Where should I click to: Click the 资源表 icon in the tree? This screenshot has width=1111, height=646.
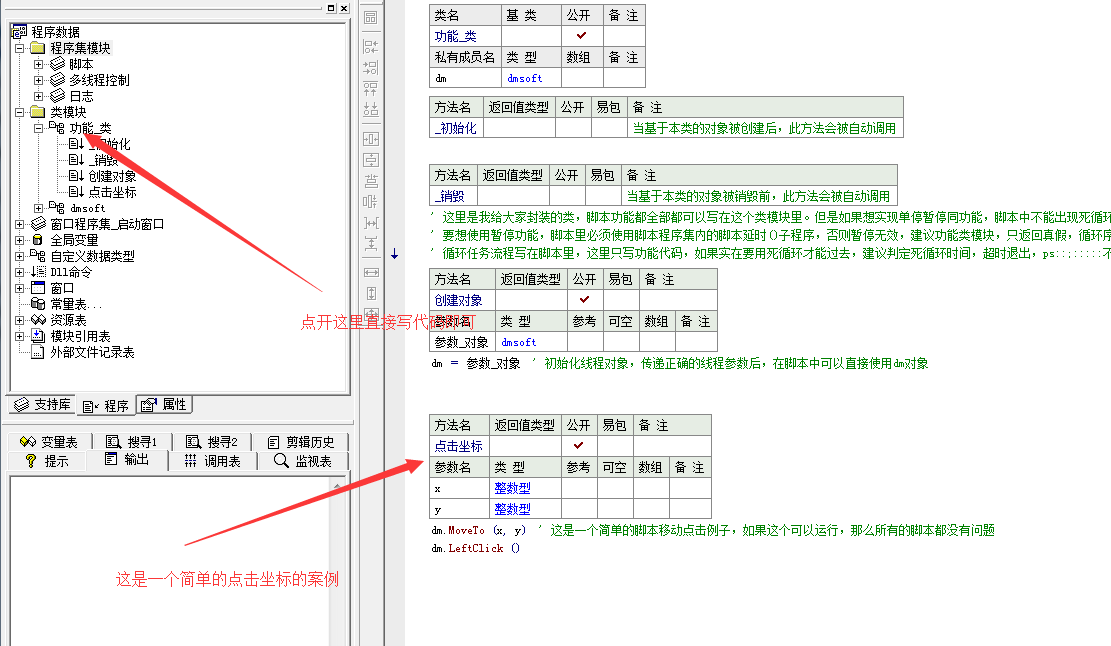pos(38,320)
